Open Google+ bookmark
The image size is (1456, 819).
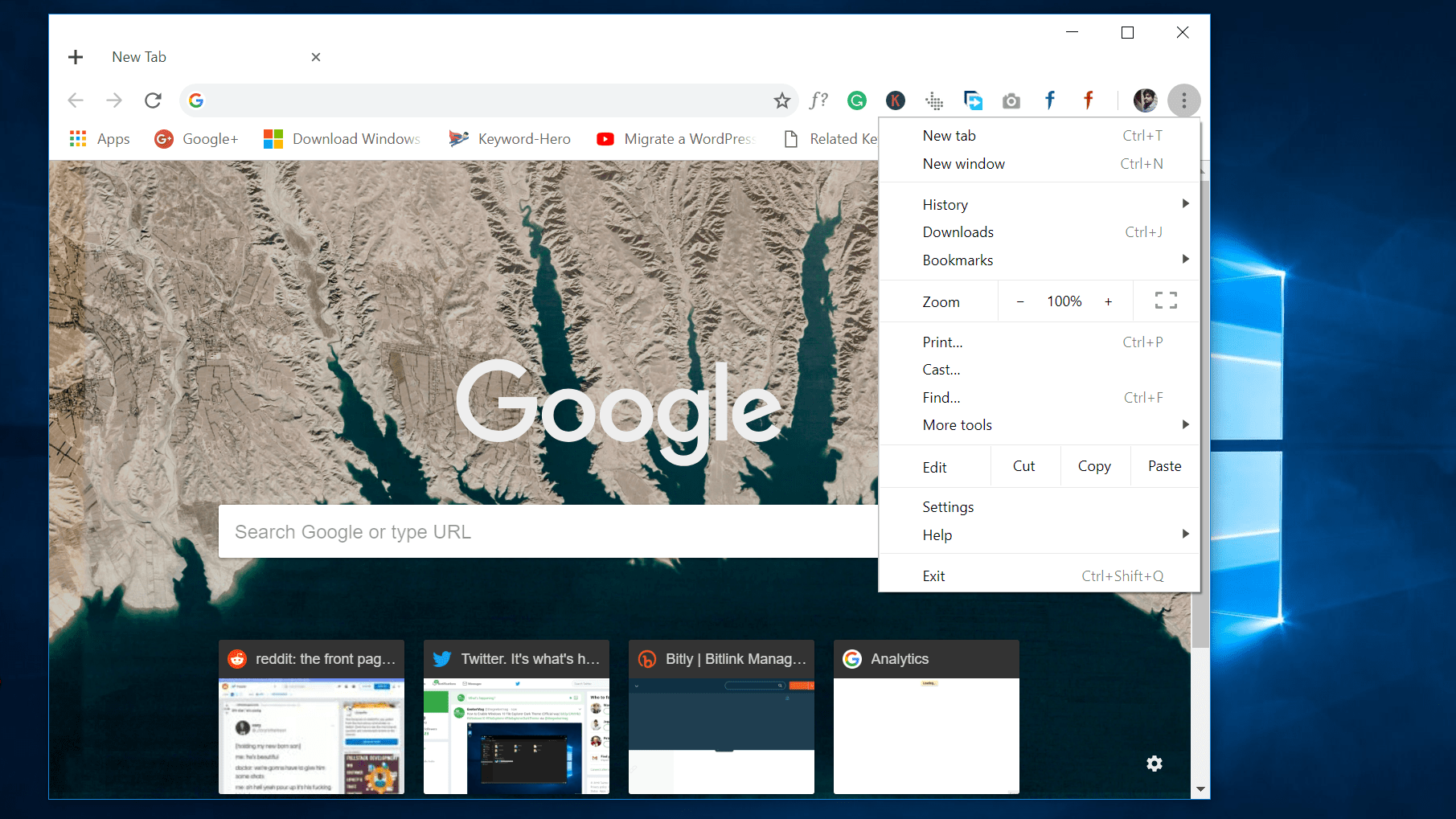click(x=197, y=139)
